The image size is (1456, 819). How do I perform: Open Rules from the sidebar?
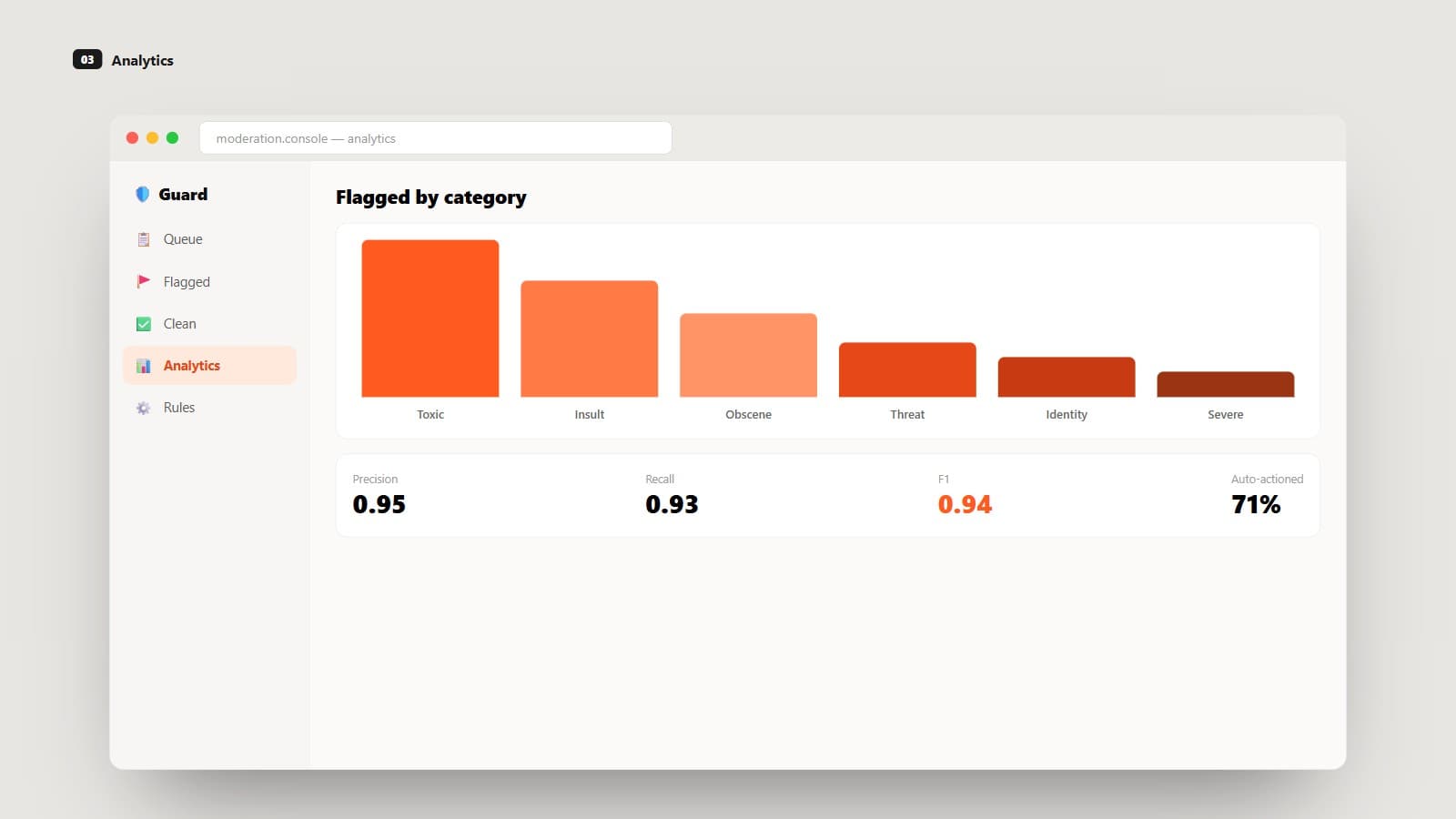pos(209,408)
